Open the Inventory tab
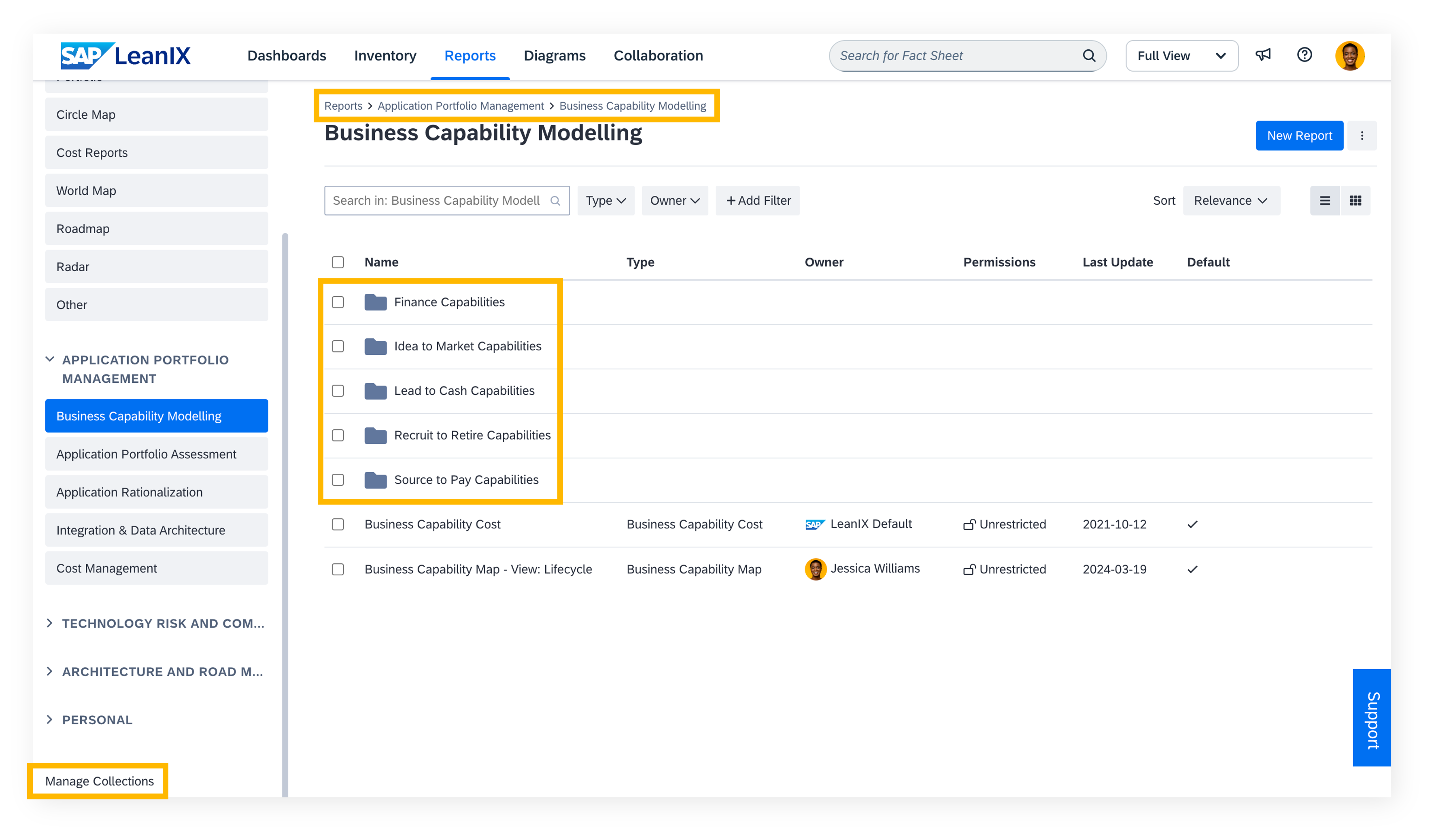 pos(385,56)
